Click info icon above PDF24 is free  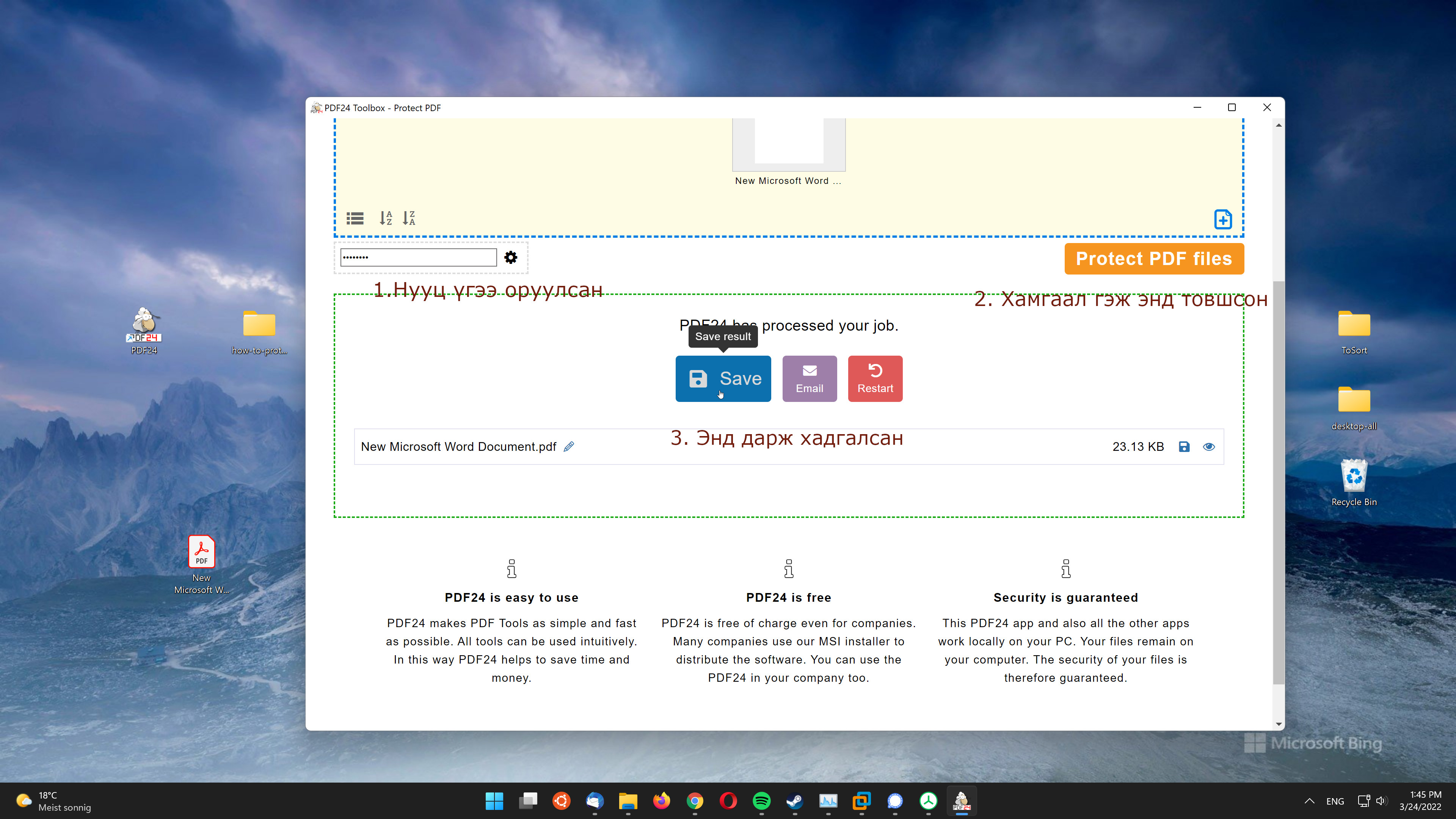(x=789, y=569)
